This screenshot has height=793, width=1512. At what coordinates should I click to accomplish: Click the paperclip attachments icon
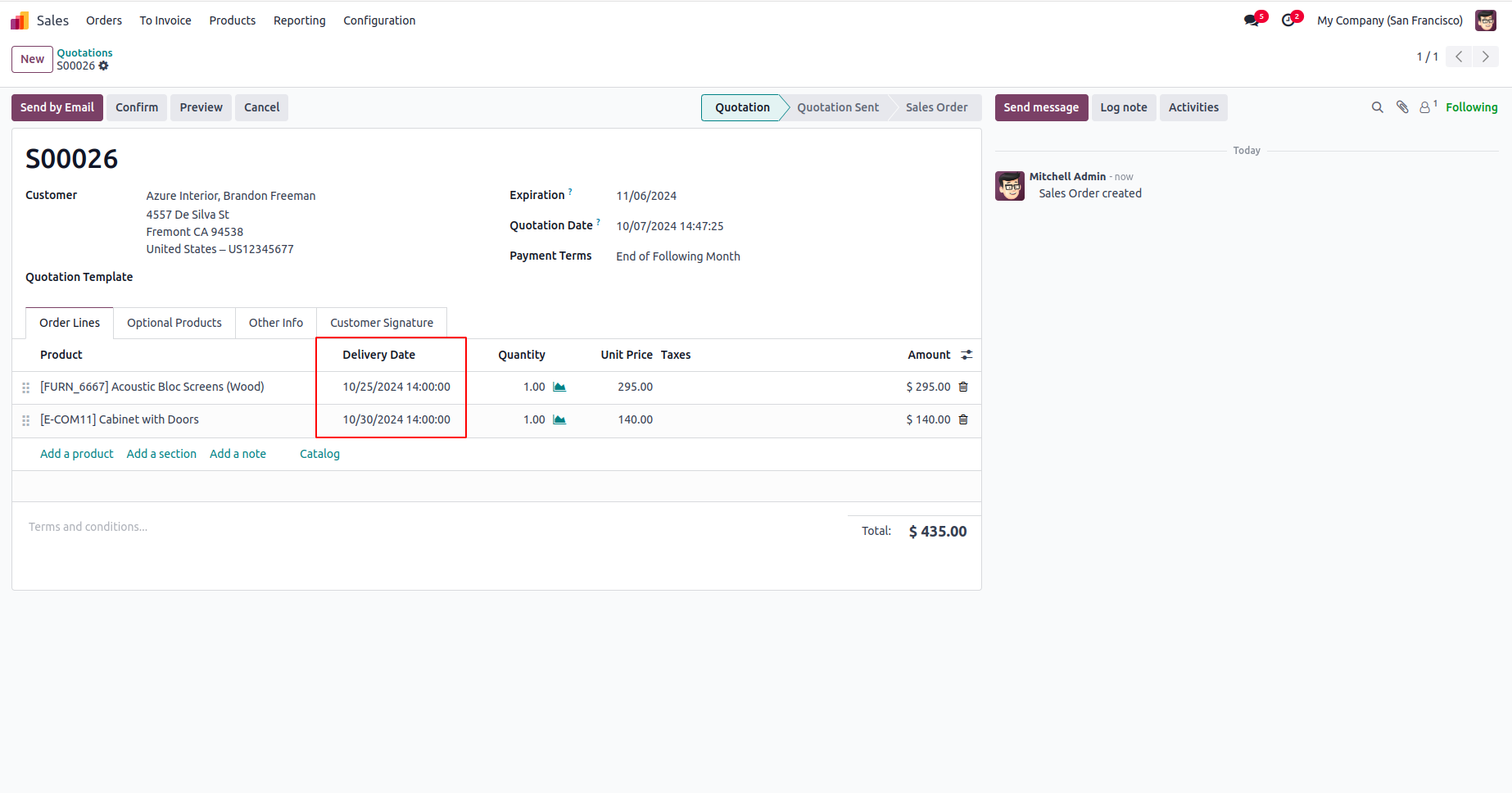coord(1402,107)
